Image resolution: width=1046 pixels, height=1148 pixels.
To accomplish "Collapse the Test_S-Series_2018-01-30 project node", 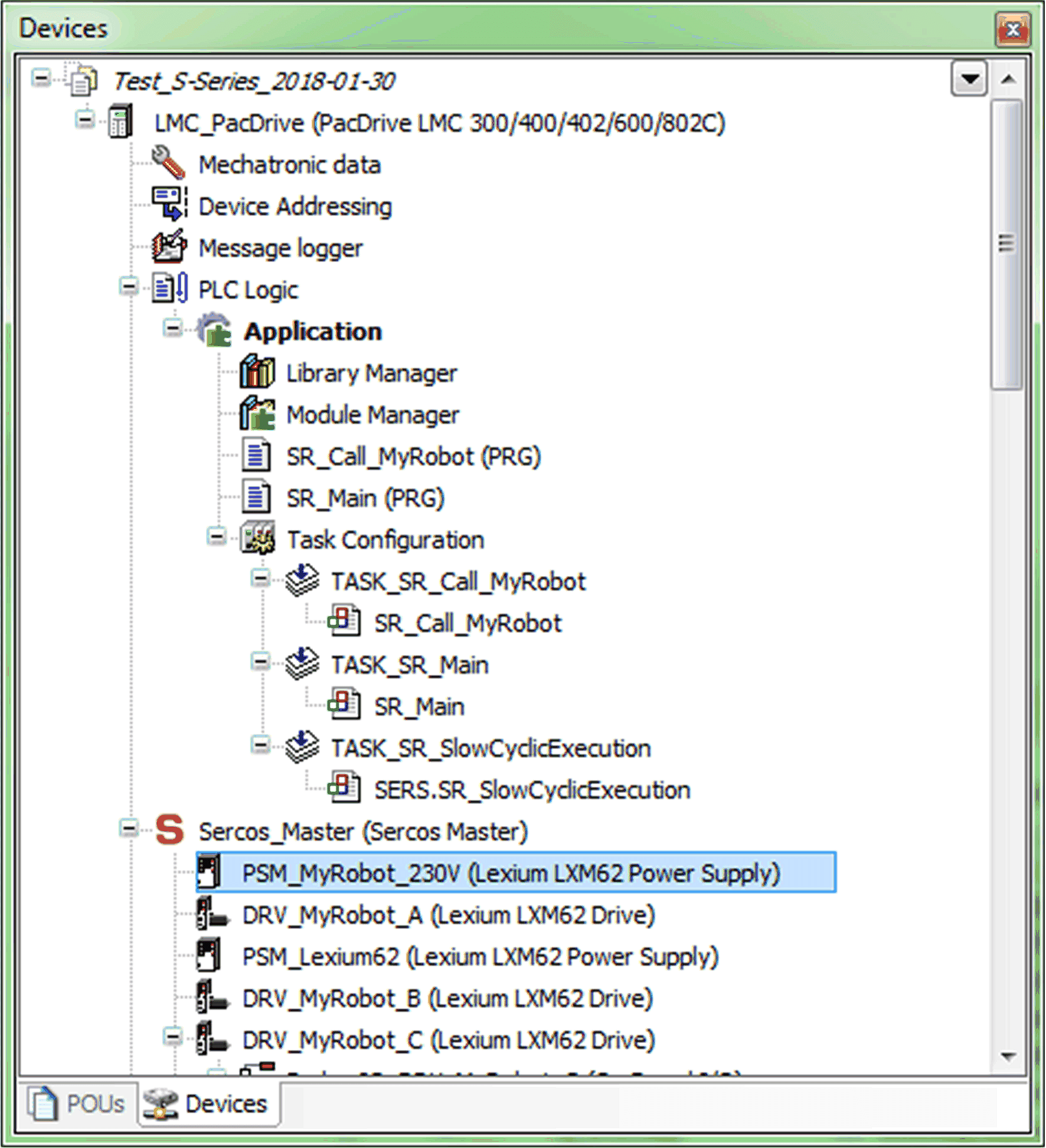I will point(41,77).
